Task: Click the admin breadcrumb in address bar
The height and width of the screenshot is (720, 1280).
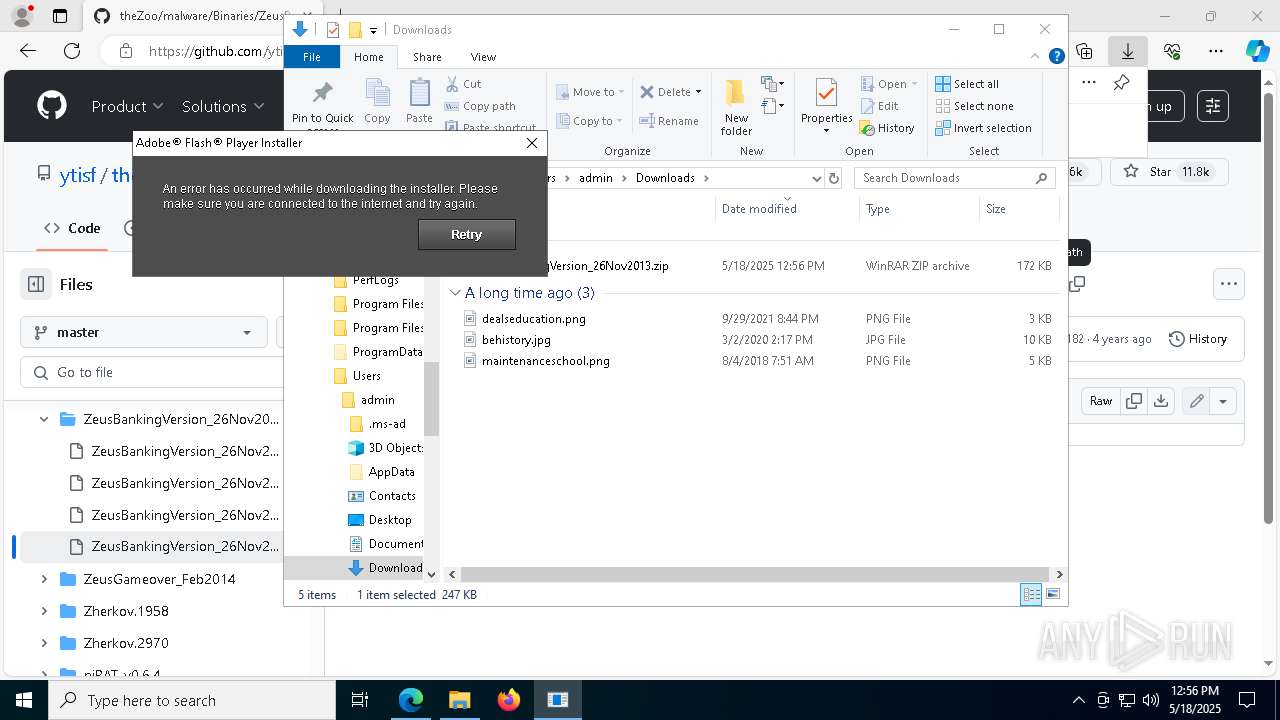Action: point(596,178)
